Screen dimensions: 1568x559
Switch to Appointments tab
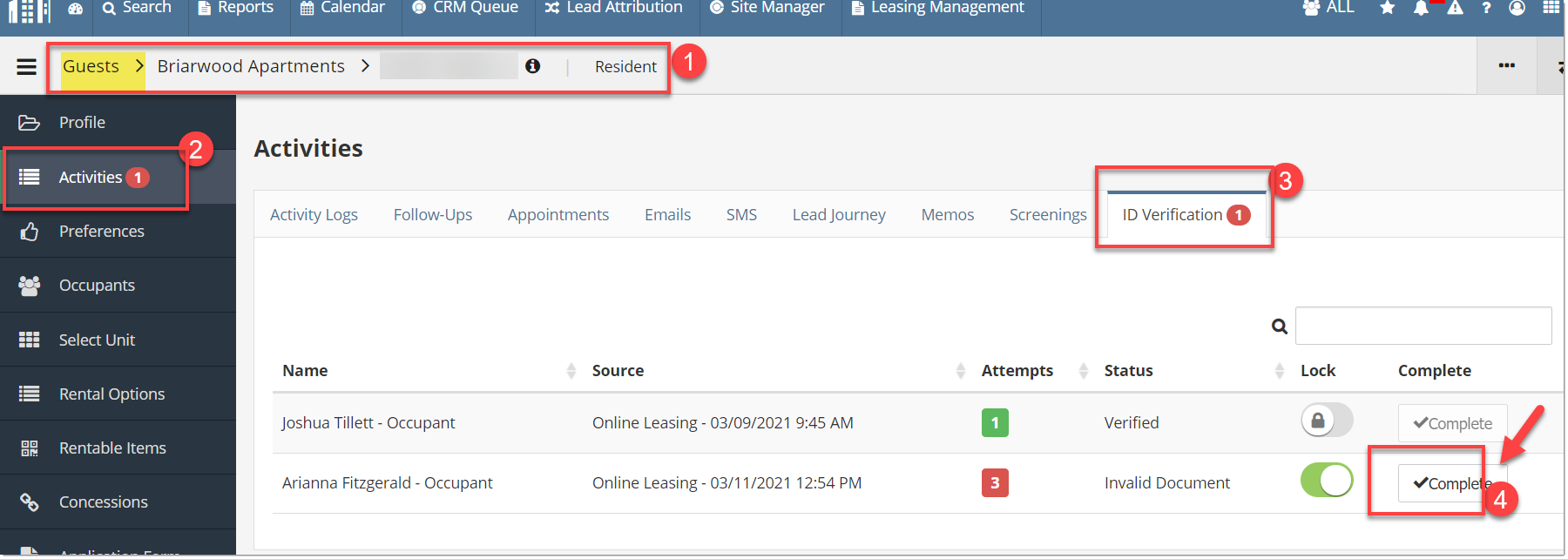click(558, 215)
